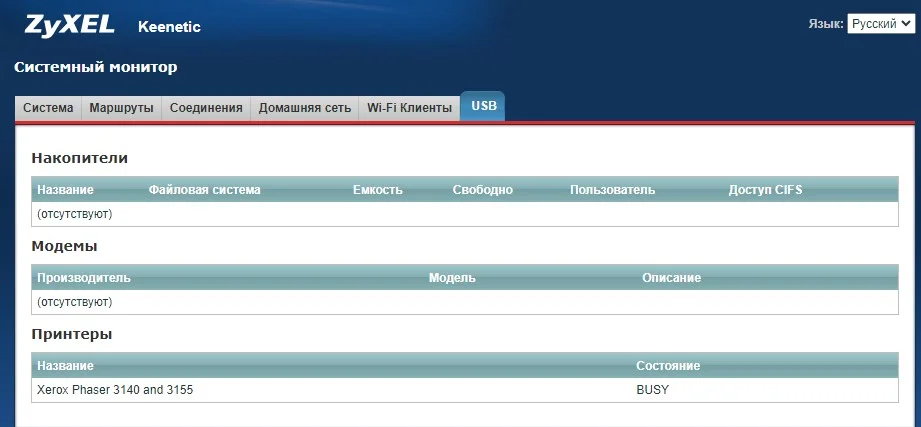The width and height of the screenshot is (921, 427).
Task: Click the Описание column header
Action: click(x=671, y=278)
